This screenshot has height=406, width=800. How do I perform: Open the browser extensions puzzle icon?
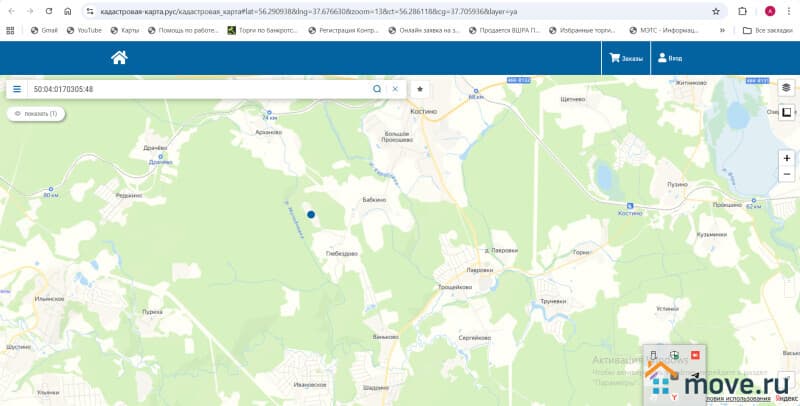743,11
